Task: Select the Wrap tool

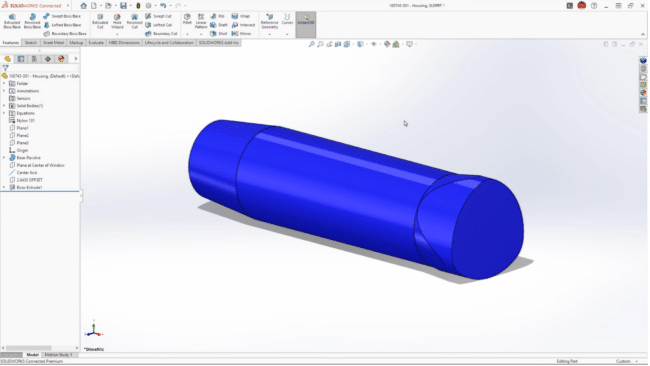Action: click(x=241, y=16)
